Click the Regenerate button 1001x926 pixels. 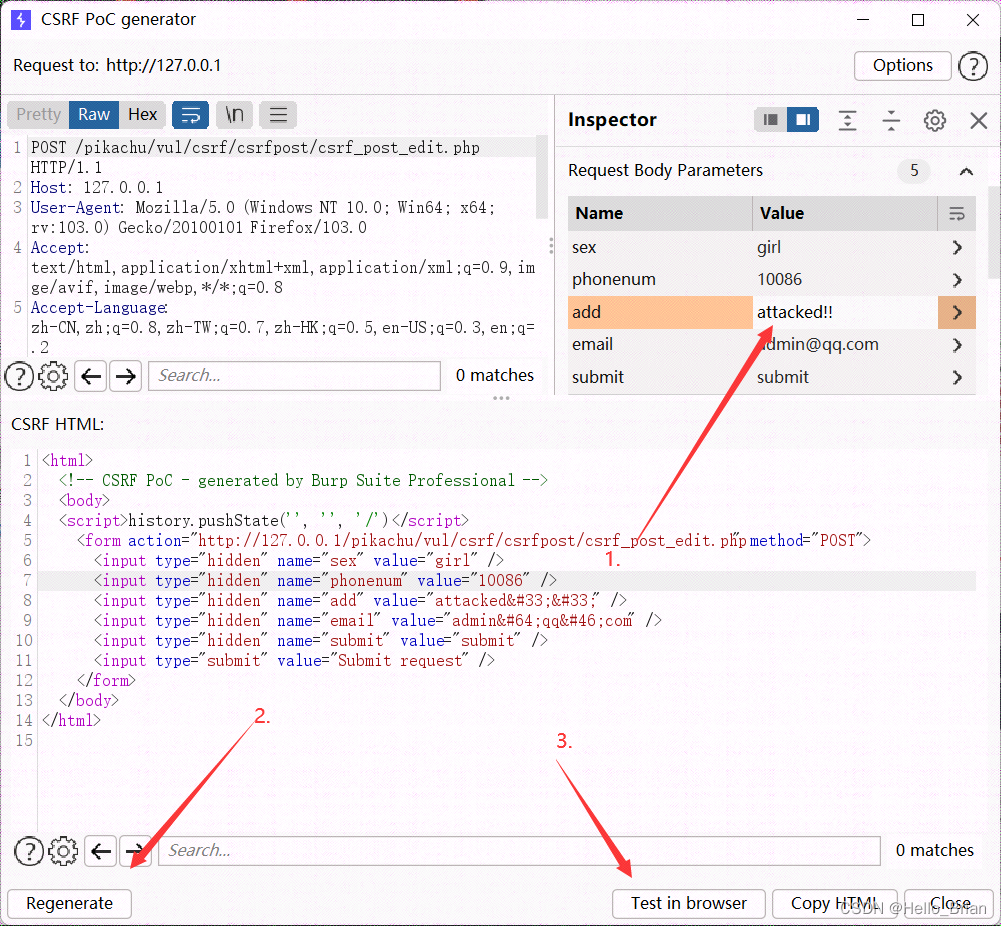(x=70, y=904)
